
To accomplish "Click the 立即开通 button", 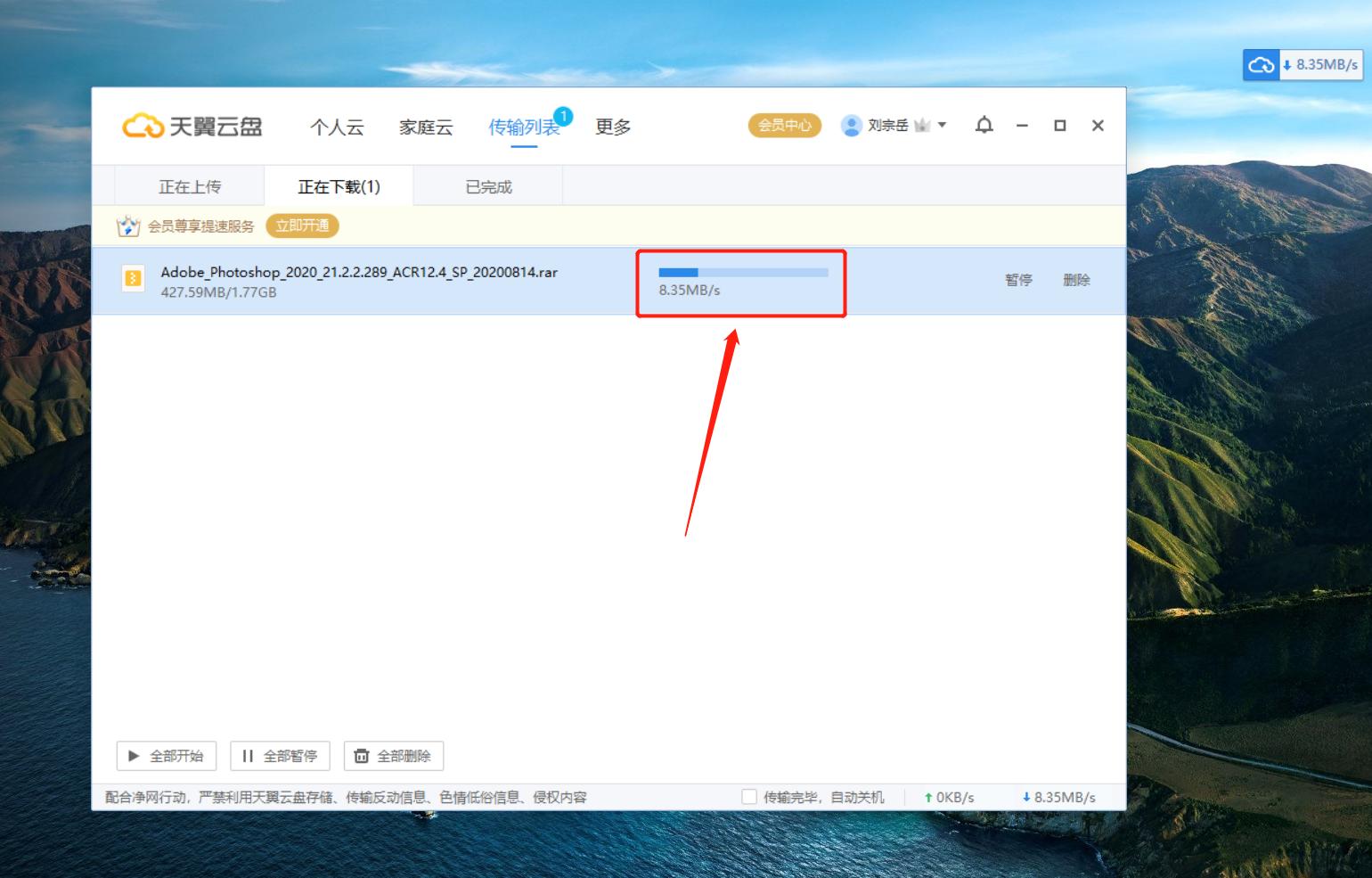I will (302, 226).
